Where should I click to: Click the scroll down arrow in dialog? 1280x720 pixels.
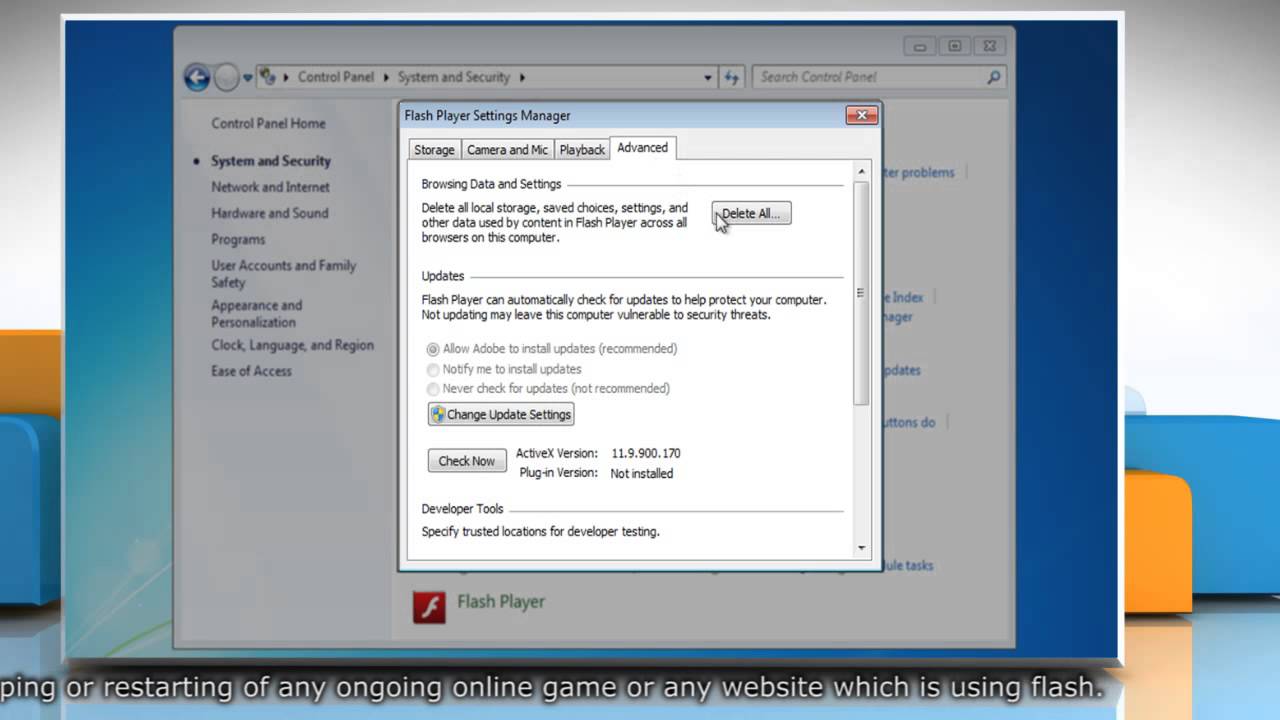tap(861, 548)
